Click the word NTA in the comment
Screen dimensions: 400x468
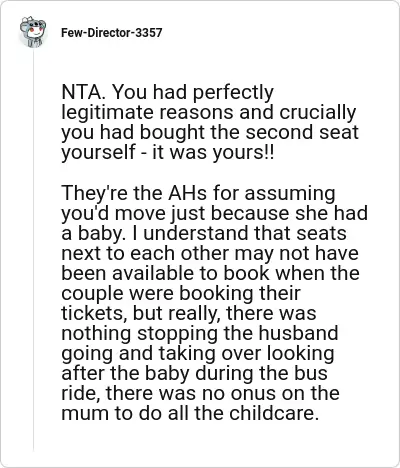81,92
